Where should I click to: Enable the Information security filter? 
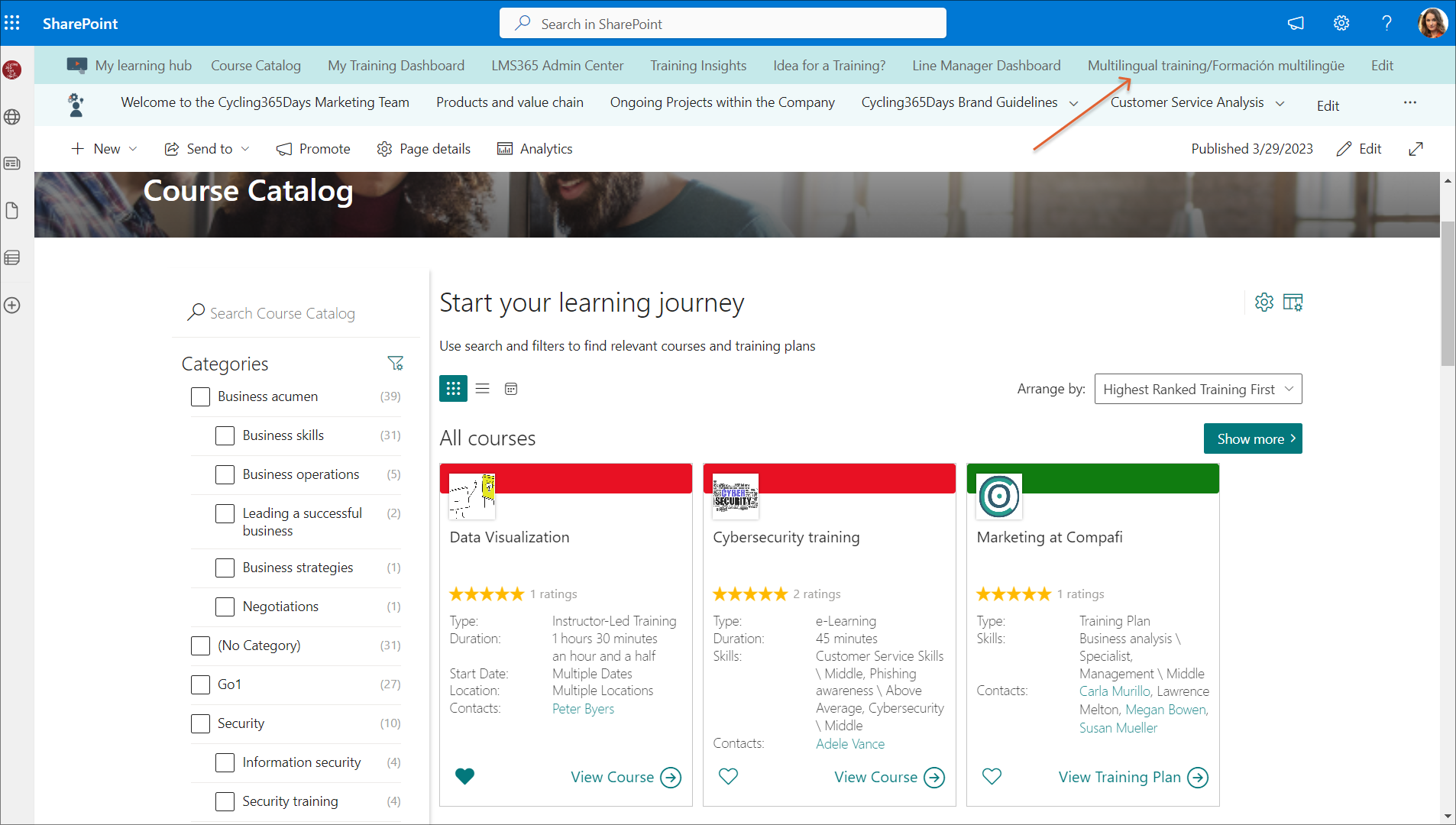pyautogui.click(x=225, y=762)
